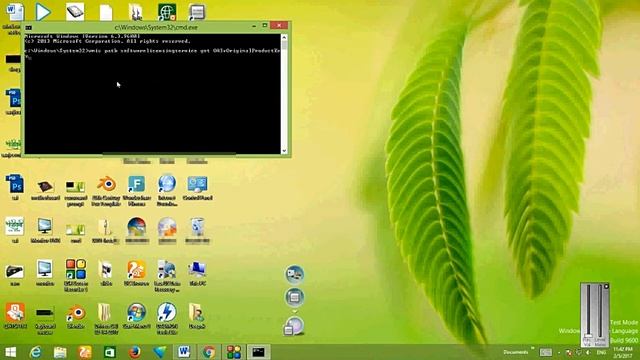The image size is (640, 360).
Task: Open the Start menu on the taskbar
Action: point(11,352)
